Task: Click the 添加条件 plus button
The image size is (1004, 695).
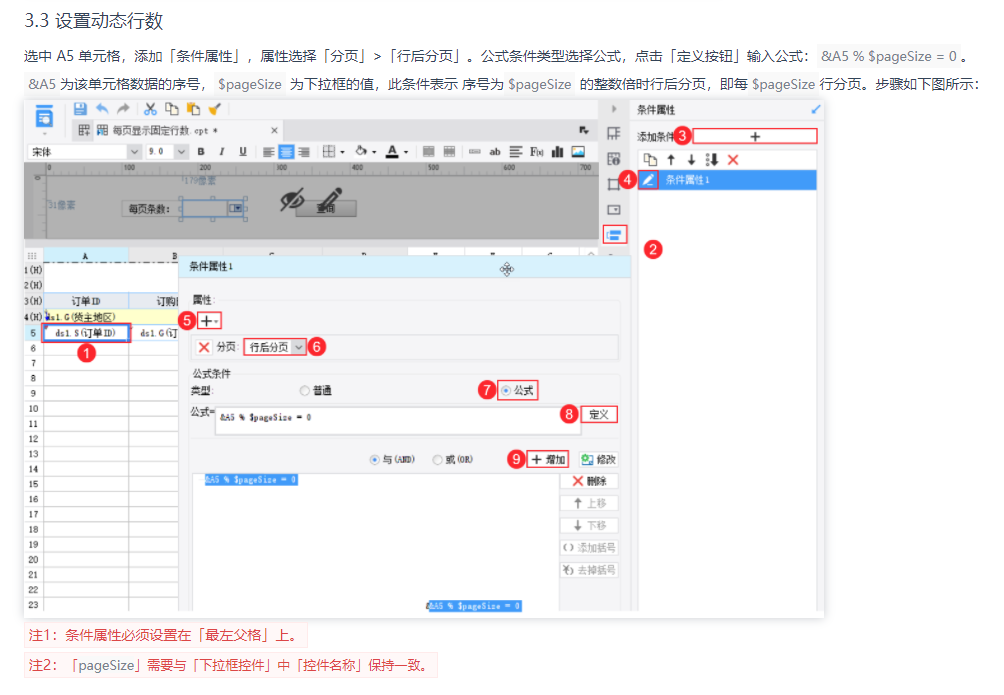Action: 755,136
